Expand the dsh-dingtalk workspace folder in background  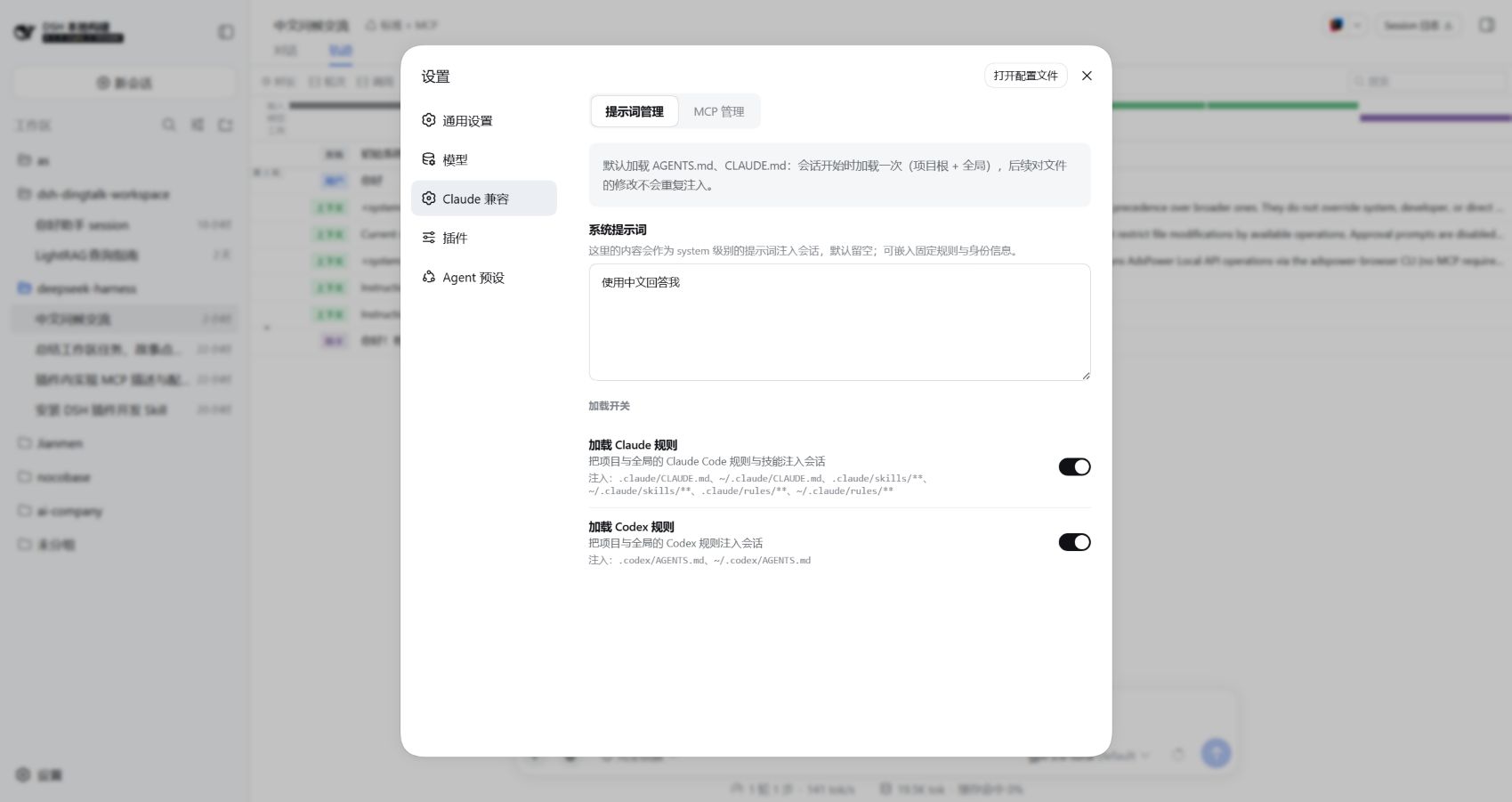click(125, 194)
